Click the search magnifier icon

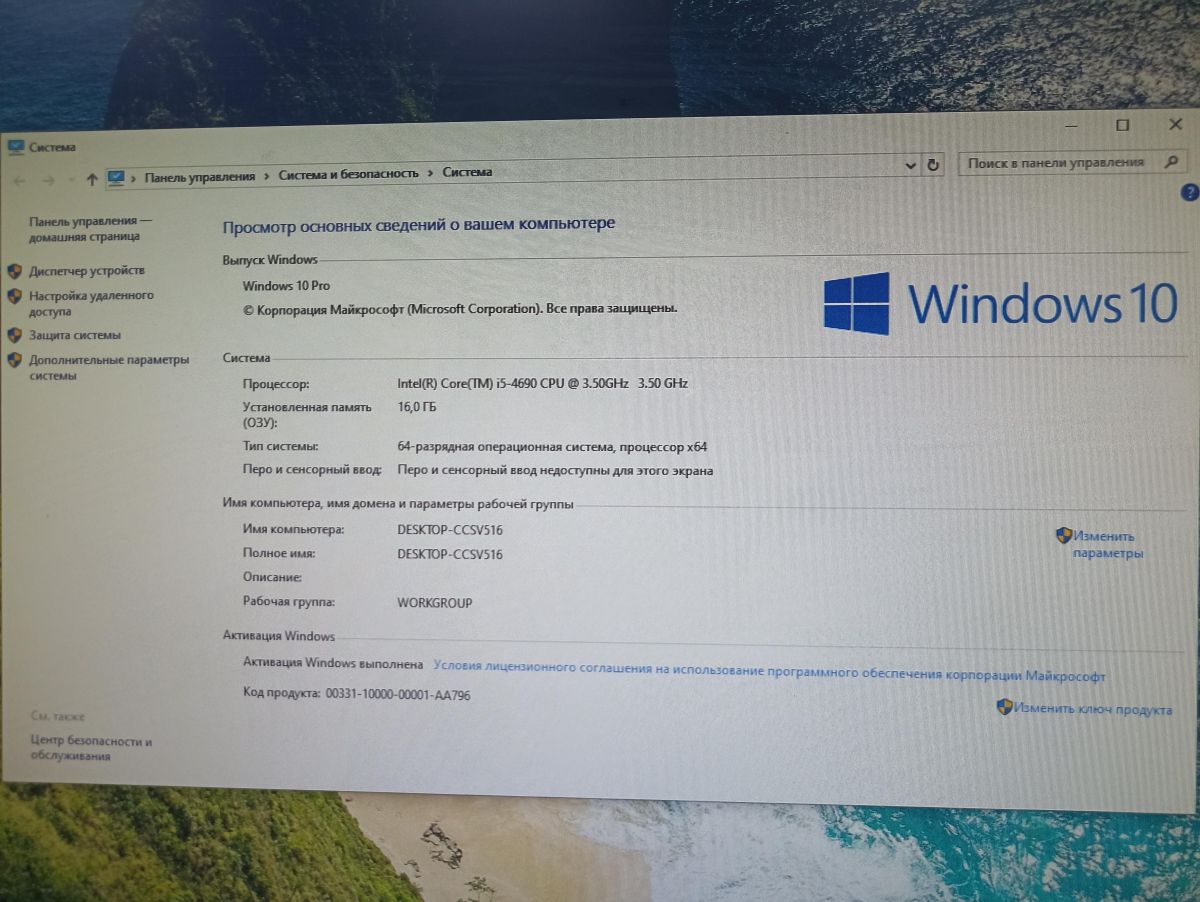[1172, 161]
